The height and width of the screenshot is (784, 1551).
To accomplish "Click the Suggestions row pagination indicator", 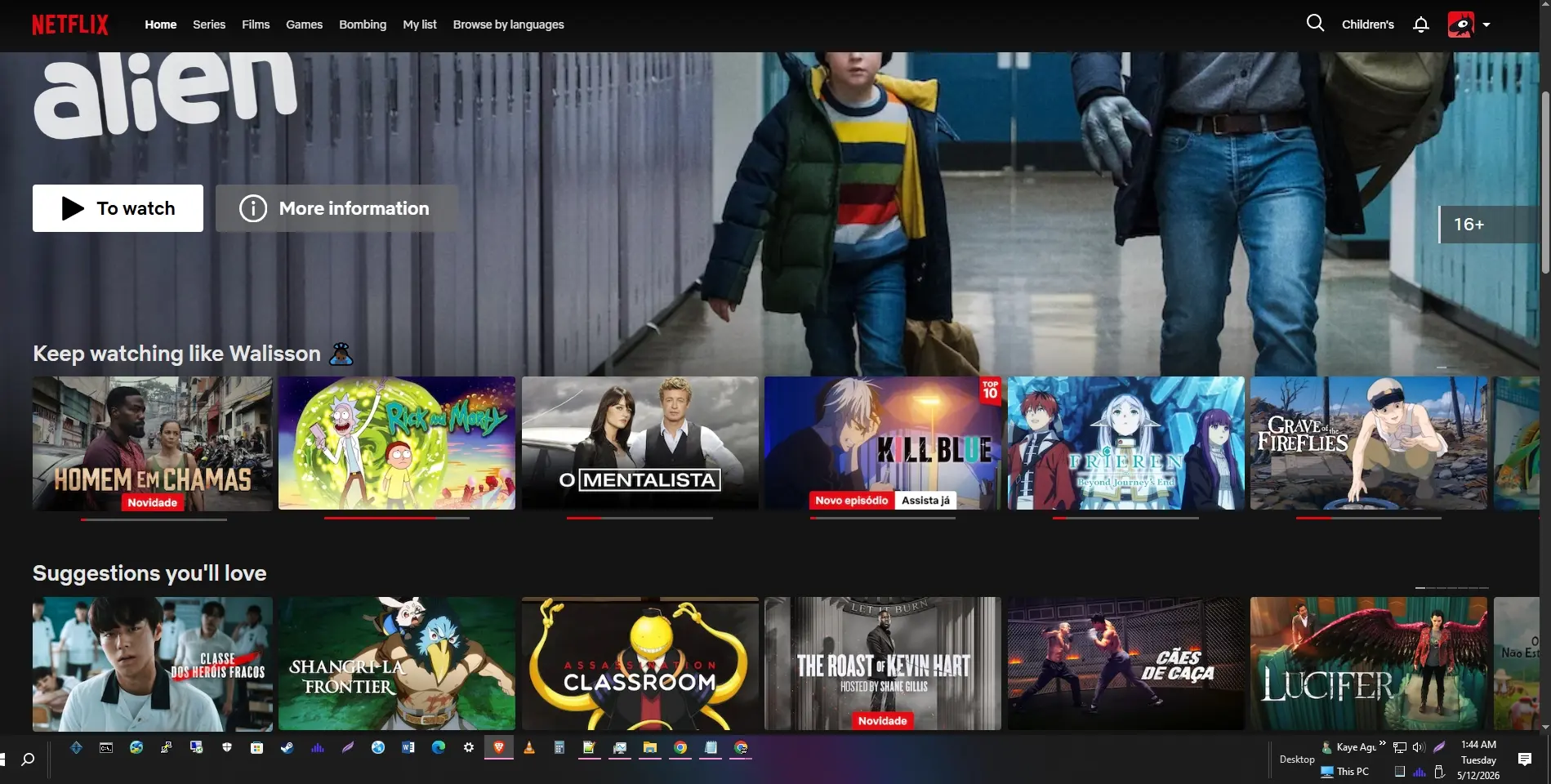I will coord(1451,587).
